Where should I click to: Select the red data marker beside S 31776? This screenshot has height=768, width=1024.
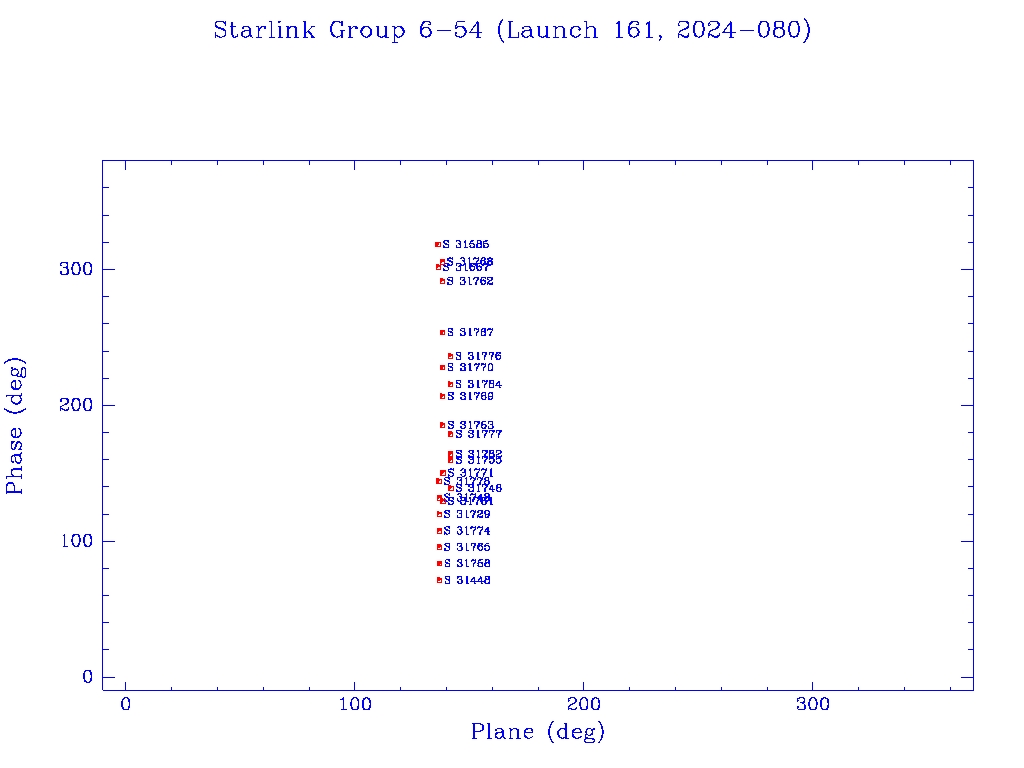pyautogui.click(x=451, y=356)
